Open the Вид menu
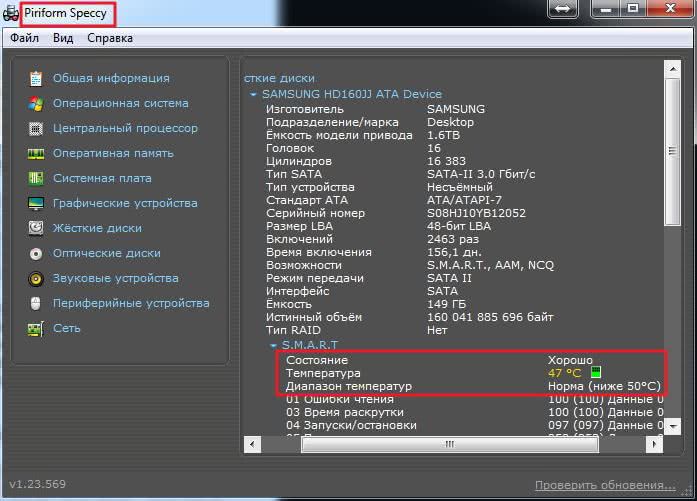697x501 pixels. coord(63,38)
